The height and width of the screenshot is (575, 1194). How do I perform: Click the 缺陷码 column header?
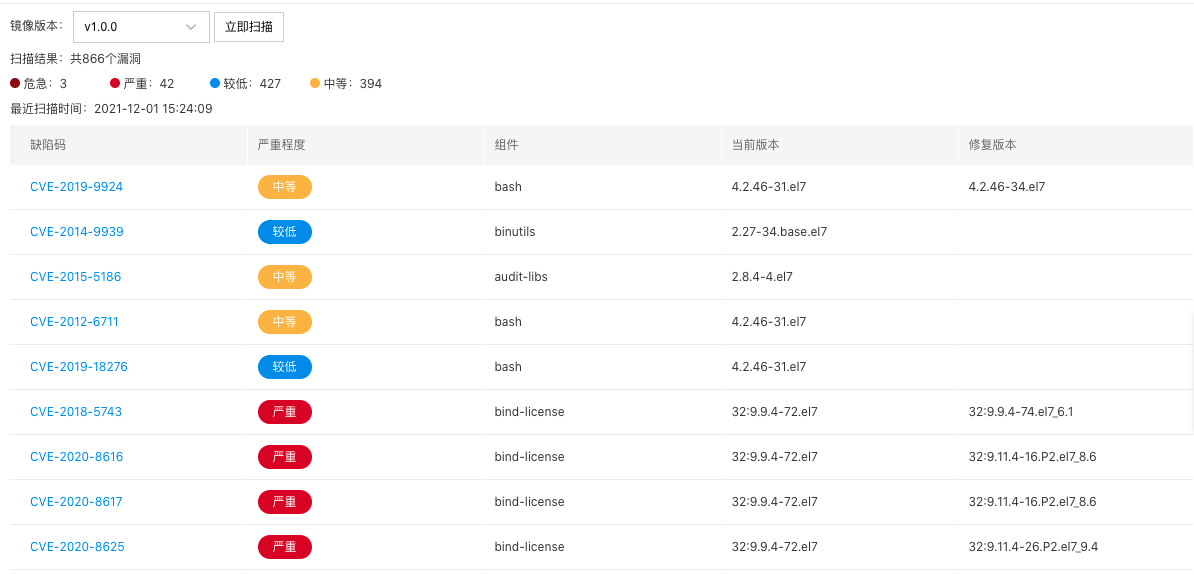point(48,145)
